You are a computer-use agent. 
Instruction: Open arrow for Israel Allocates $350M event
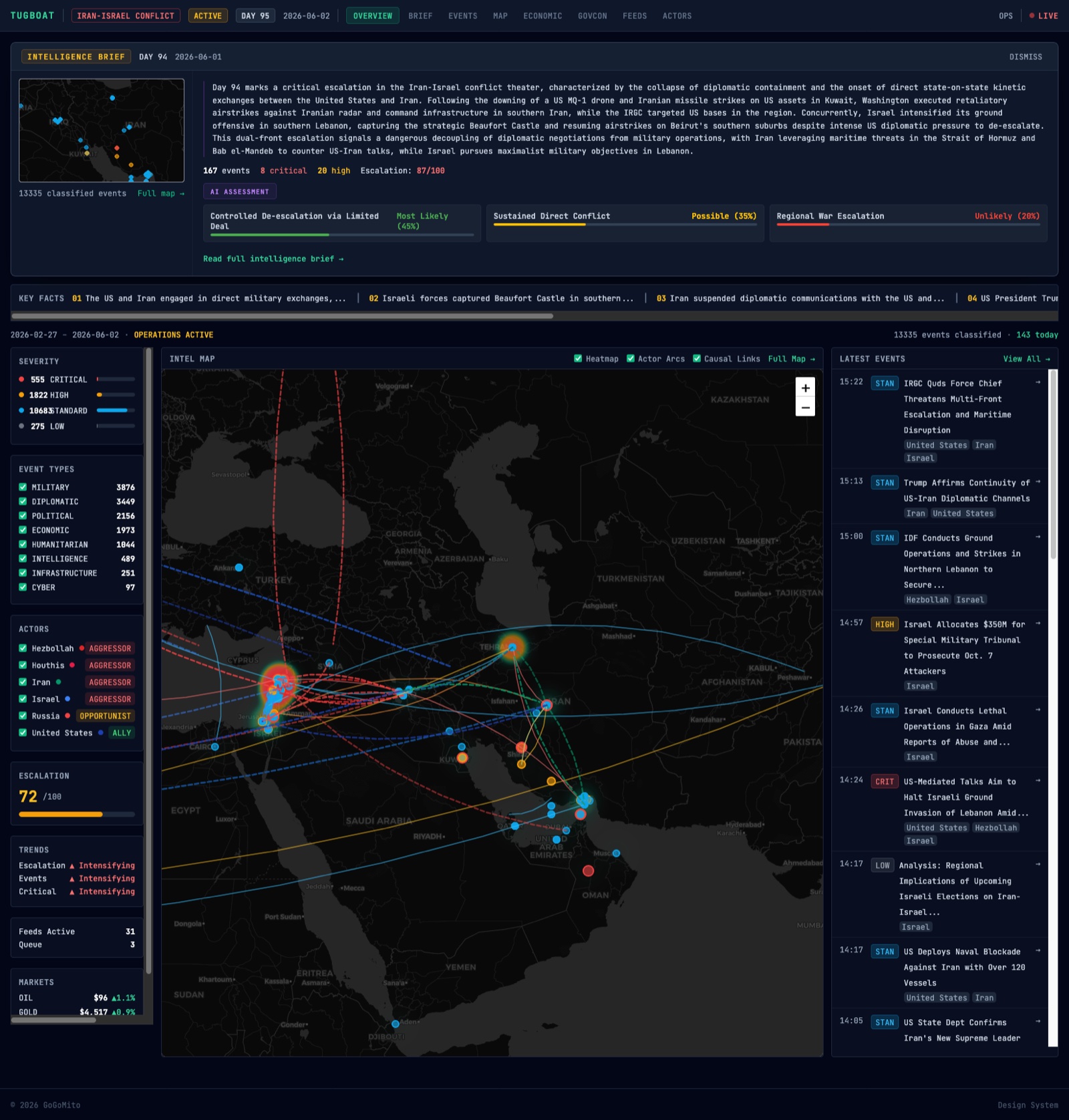pyautogui.click(x=1038, y=624)
